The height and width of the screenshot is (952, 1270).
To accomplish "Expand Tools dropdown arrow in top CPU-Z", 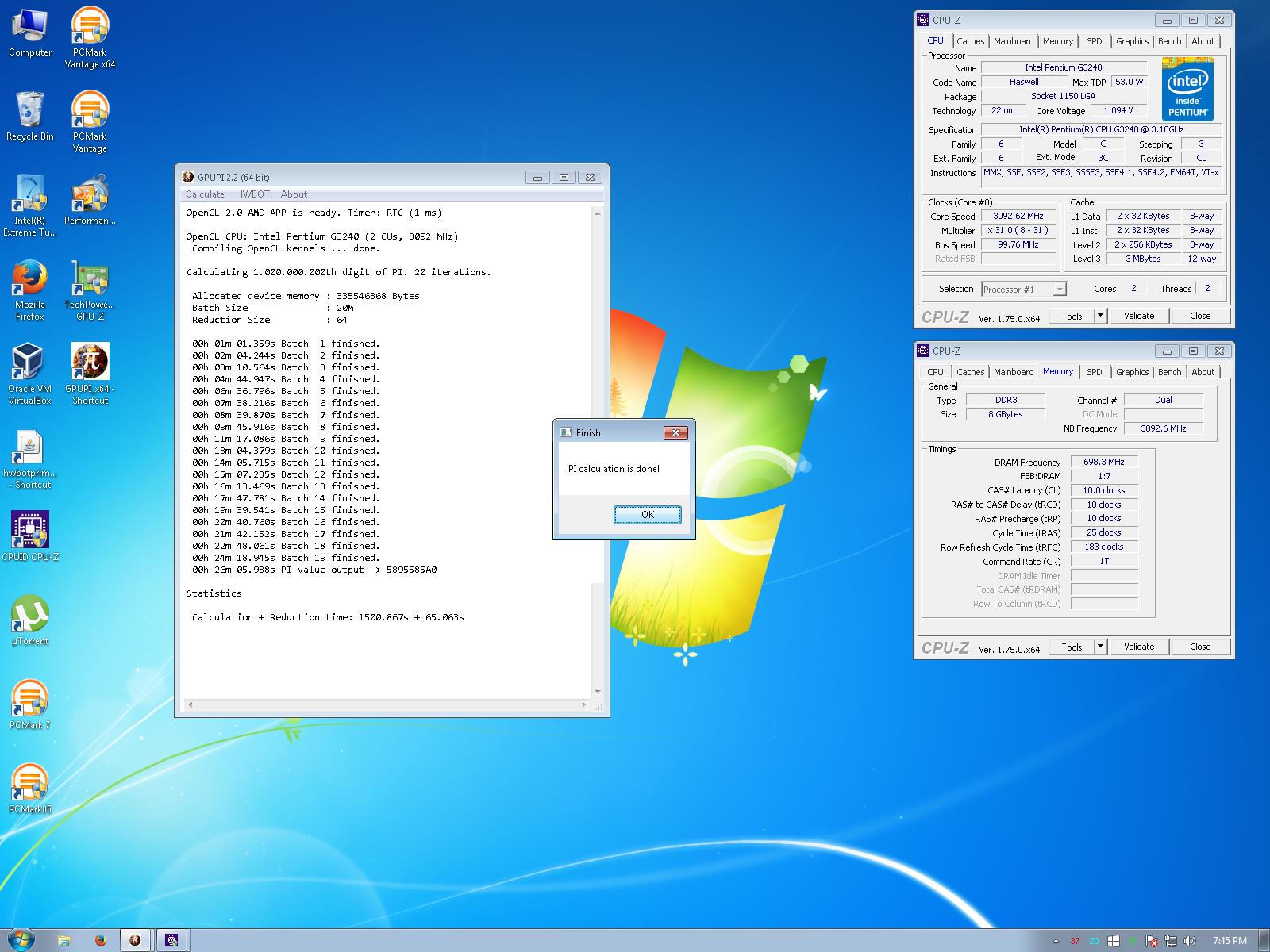I will [1100, 316].
